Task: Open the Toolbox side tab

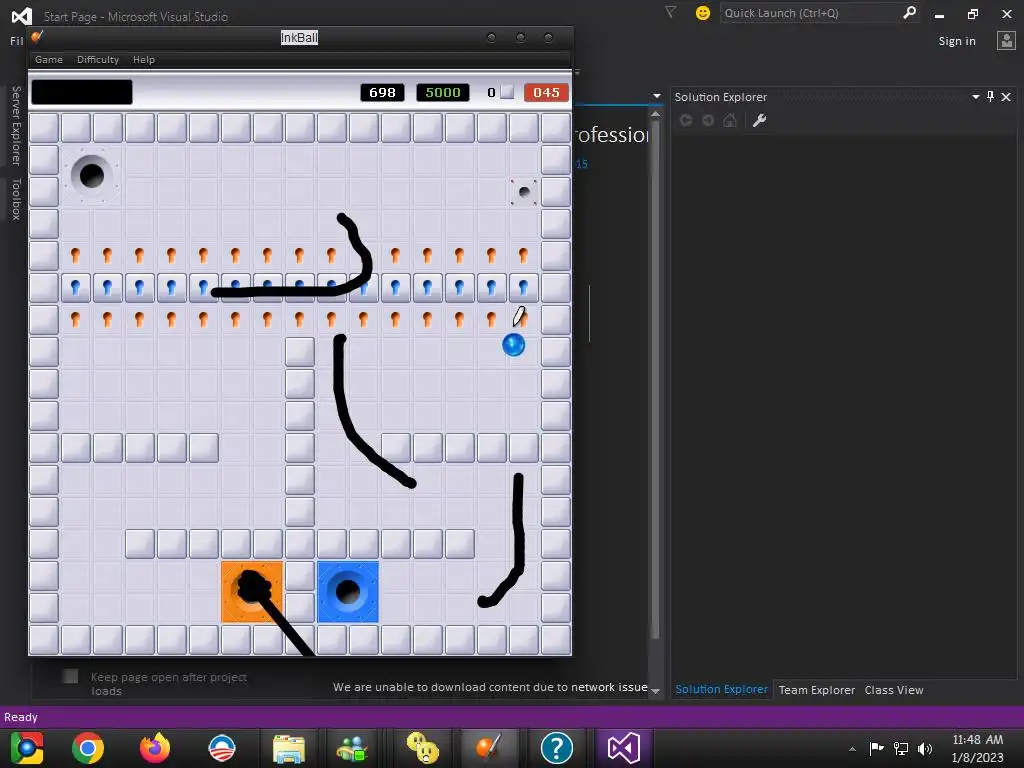Action: coord(16,199)
